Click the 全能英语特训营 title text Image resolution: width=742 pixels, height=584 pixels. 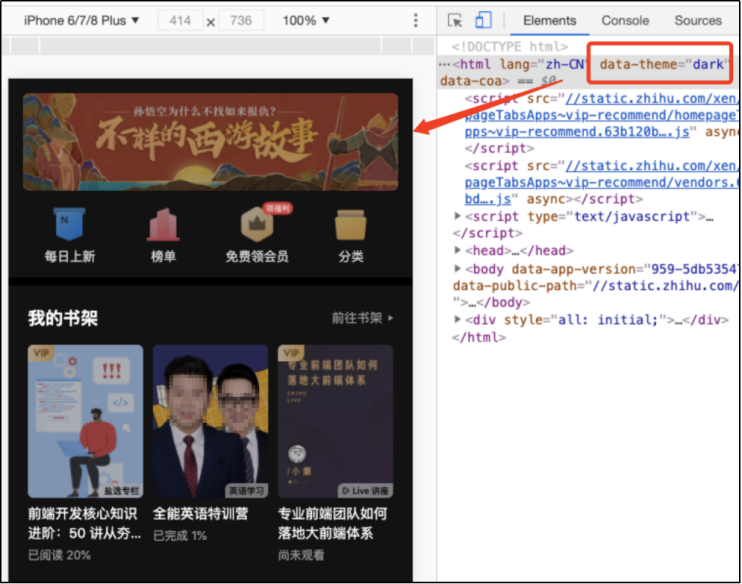pos(200,513)
